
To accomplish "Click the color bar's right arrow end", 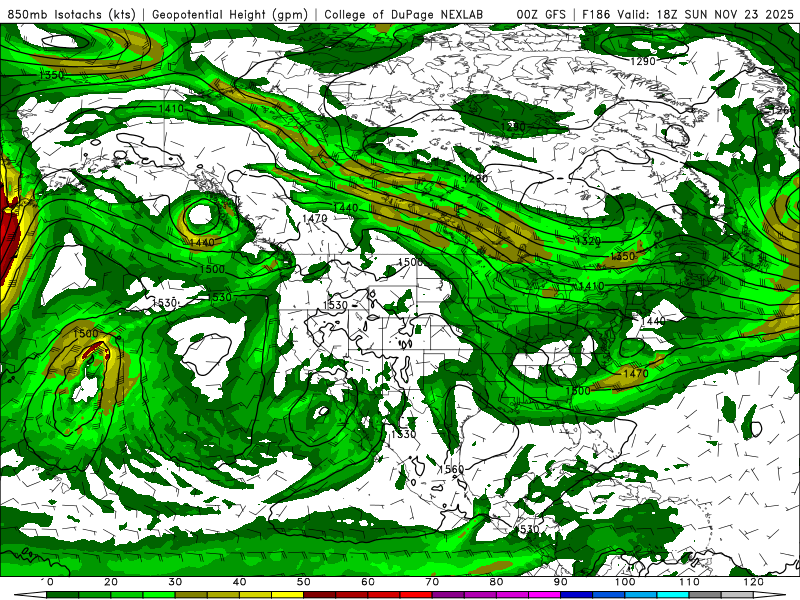I will [769, 595].
